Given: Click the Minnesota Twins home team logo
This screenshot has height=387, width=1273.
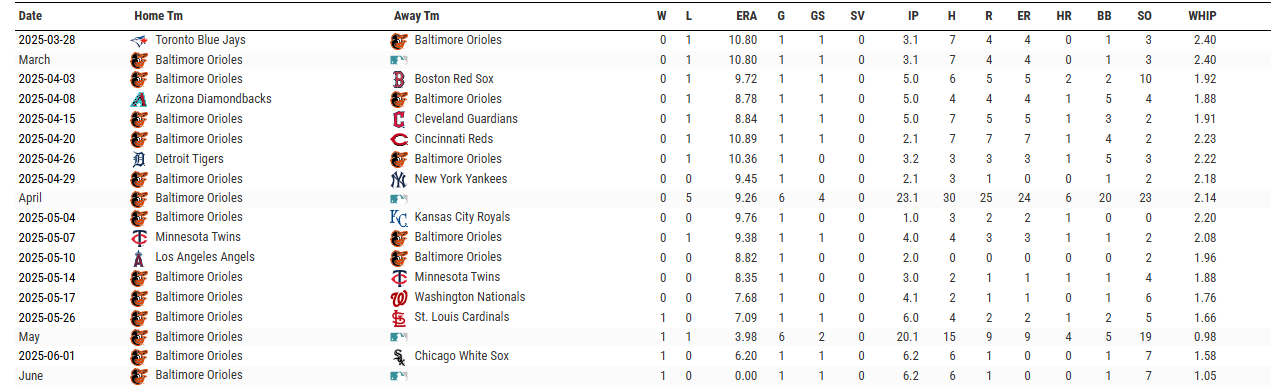Looking at the screenshot, I should (138, 238).
